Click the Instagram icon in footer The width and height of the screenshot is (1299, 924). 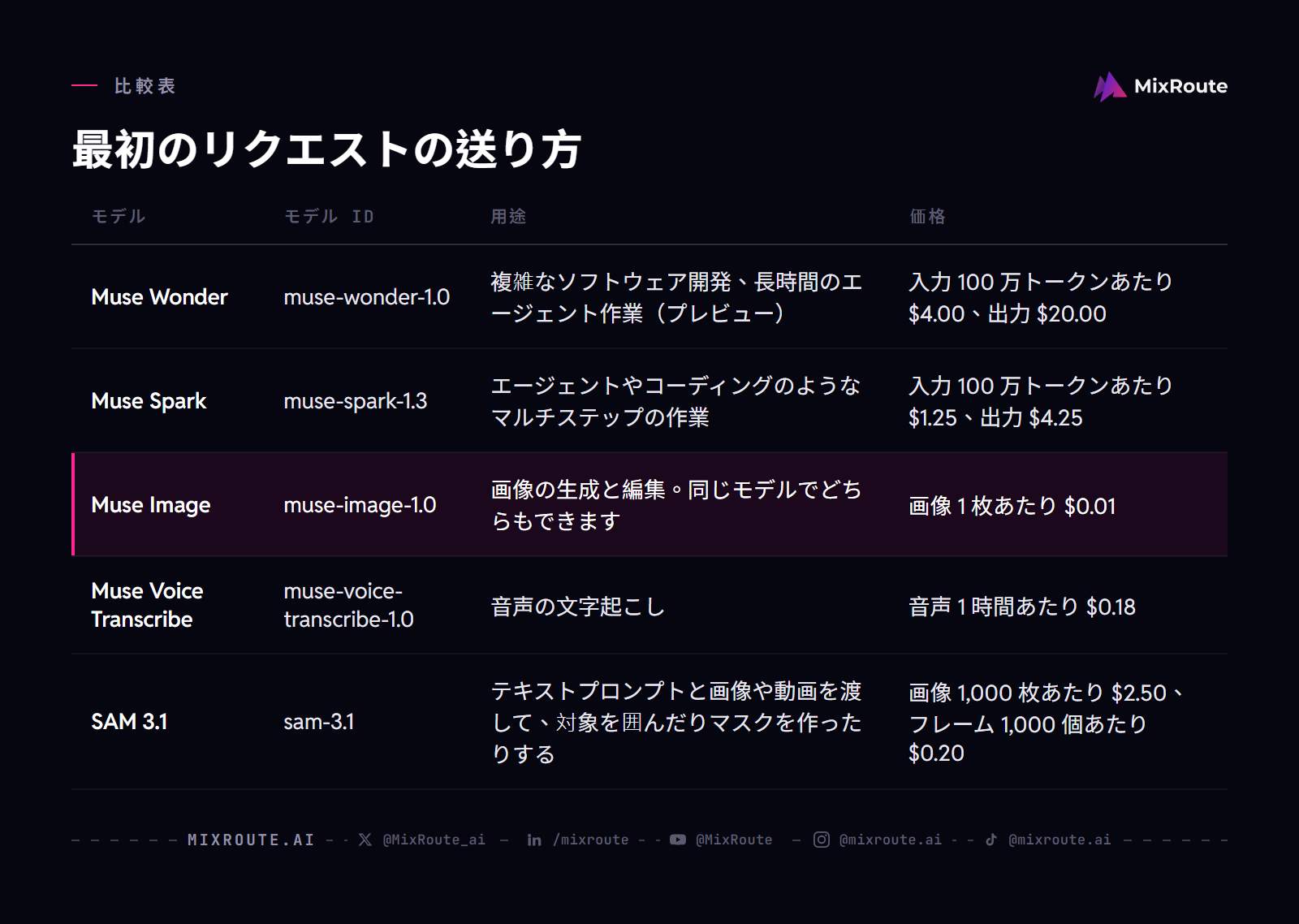pyautogui.click(x=822, y=840)
